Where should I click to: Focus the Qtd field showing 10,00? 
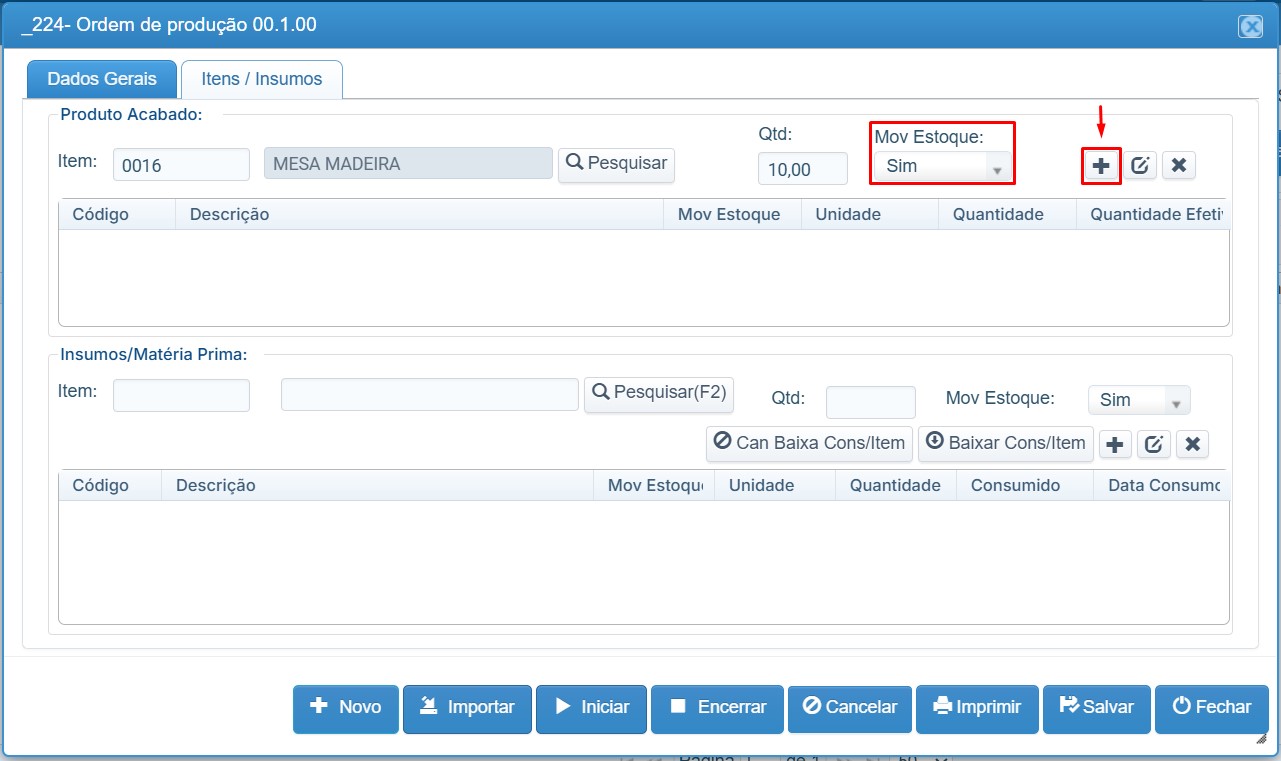coord(803,168)
